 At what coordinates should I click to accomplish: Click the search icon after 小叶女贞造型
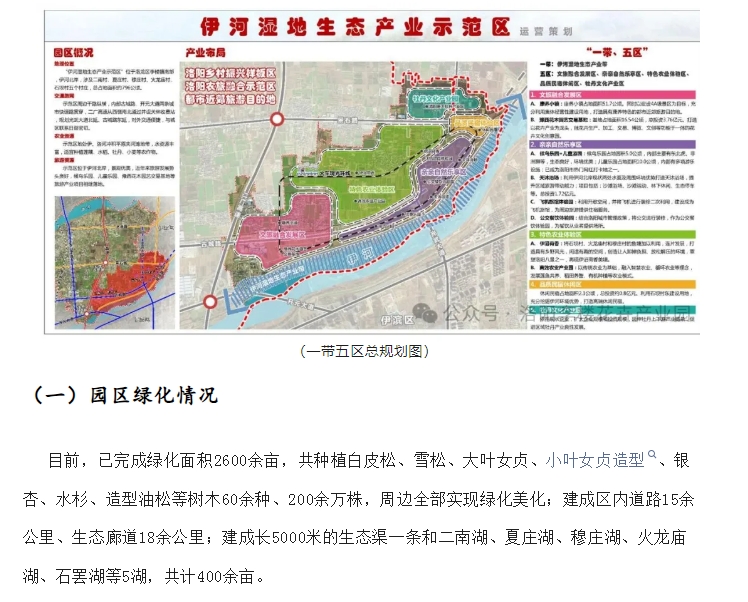coord(652,455)
